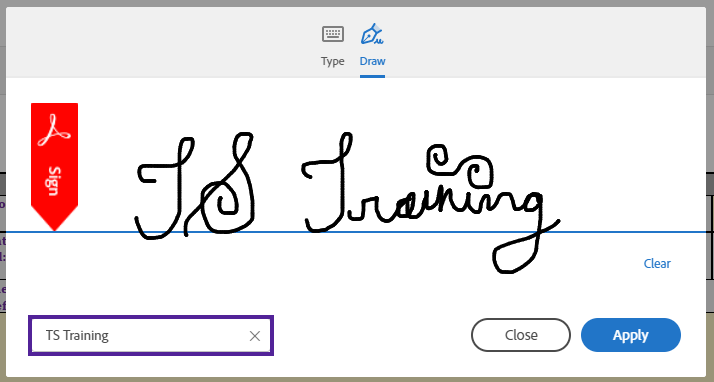Click the drawn TS initials in canvas
The image size is (714, 382).
click(196, 186)
